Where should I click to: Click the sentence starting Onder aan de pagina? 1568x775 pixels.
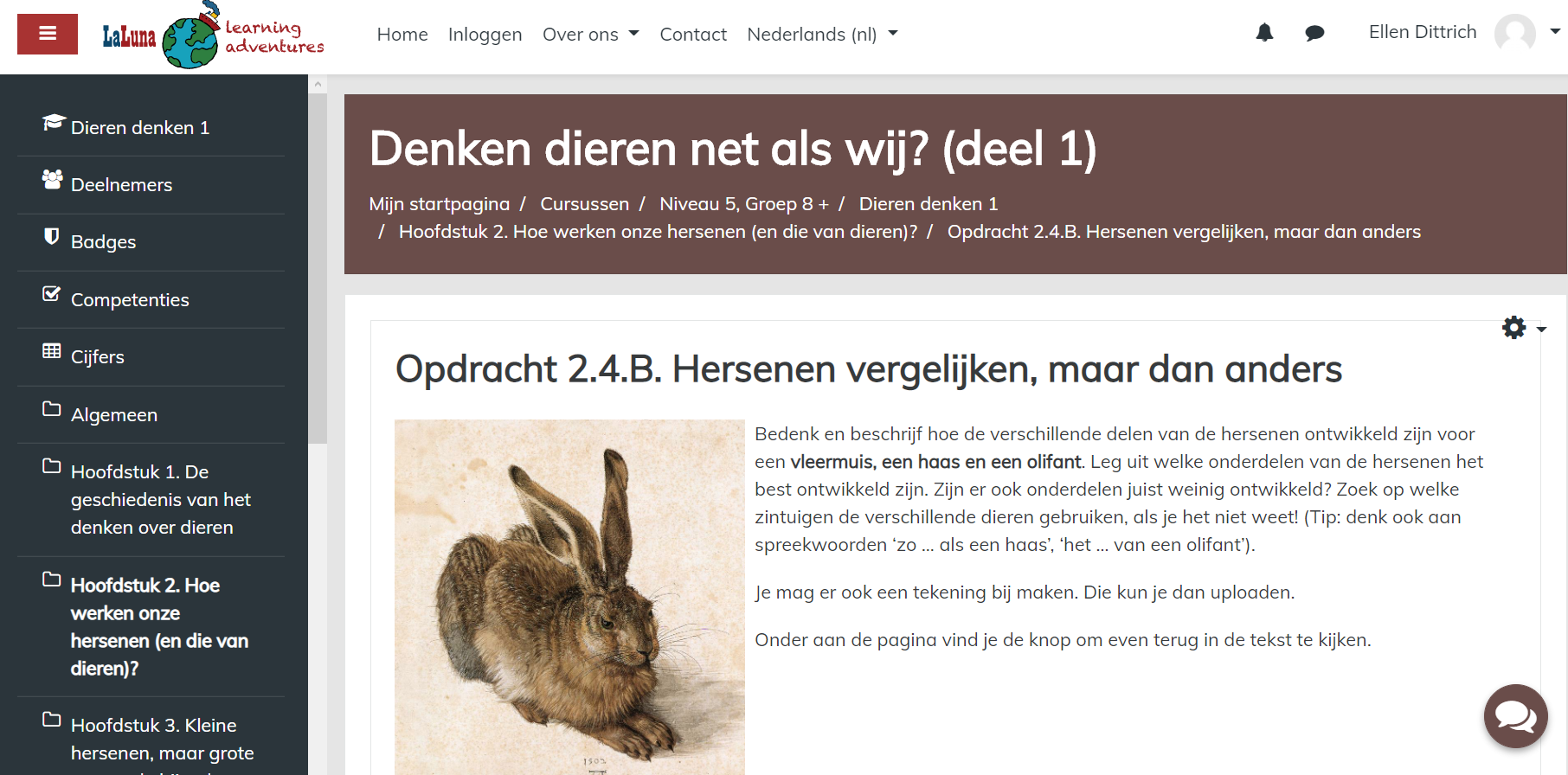pos(1063,640)
